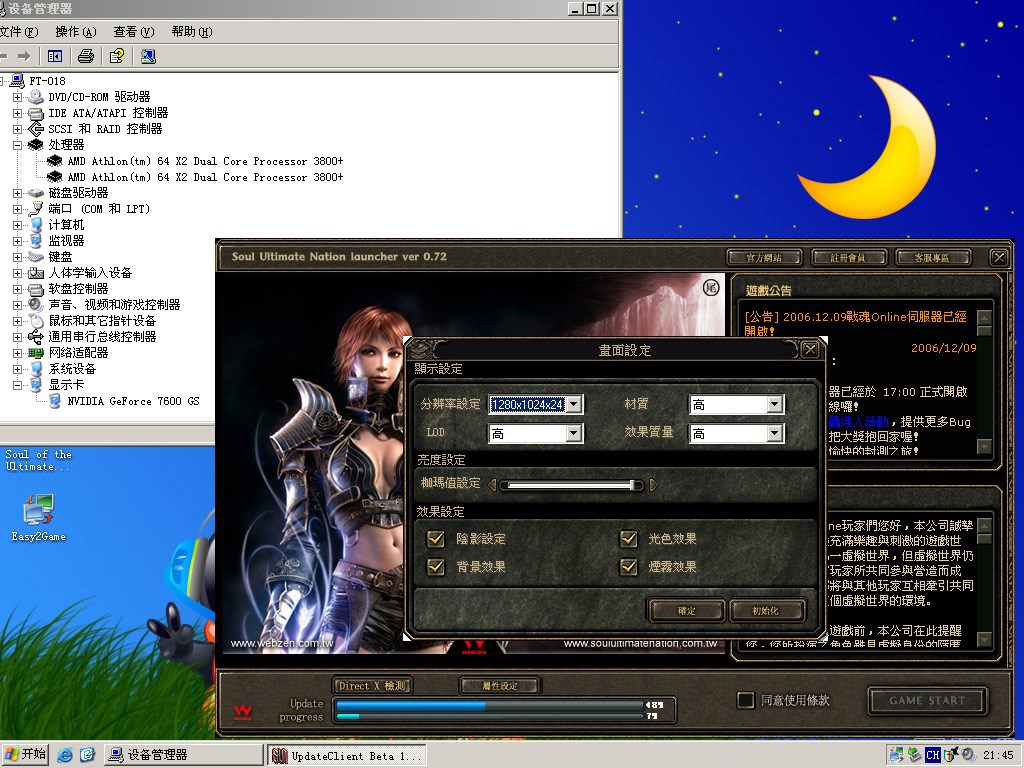
Task: Collapse the 处理器 tree node
Action: pyautogui.click(x=18, y=145)
